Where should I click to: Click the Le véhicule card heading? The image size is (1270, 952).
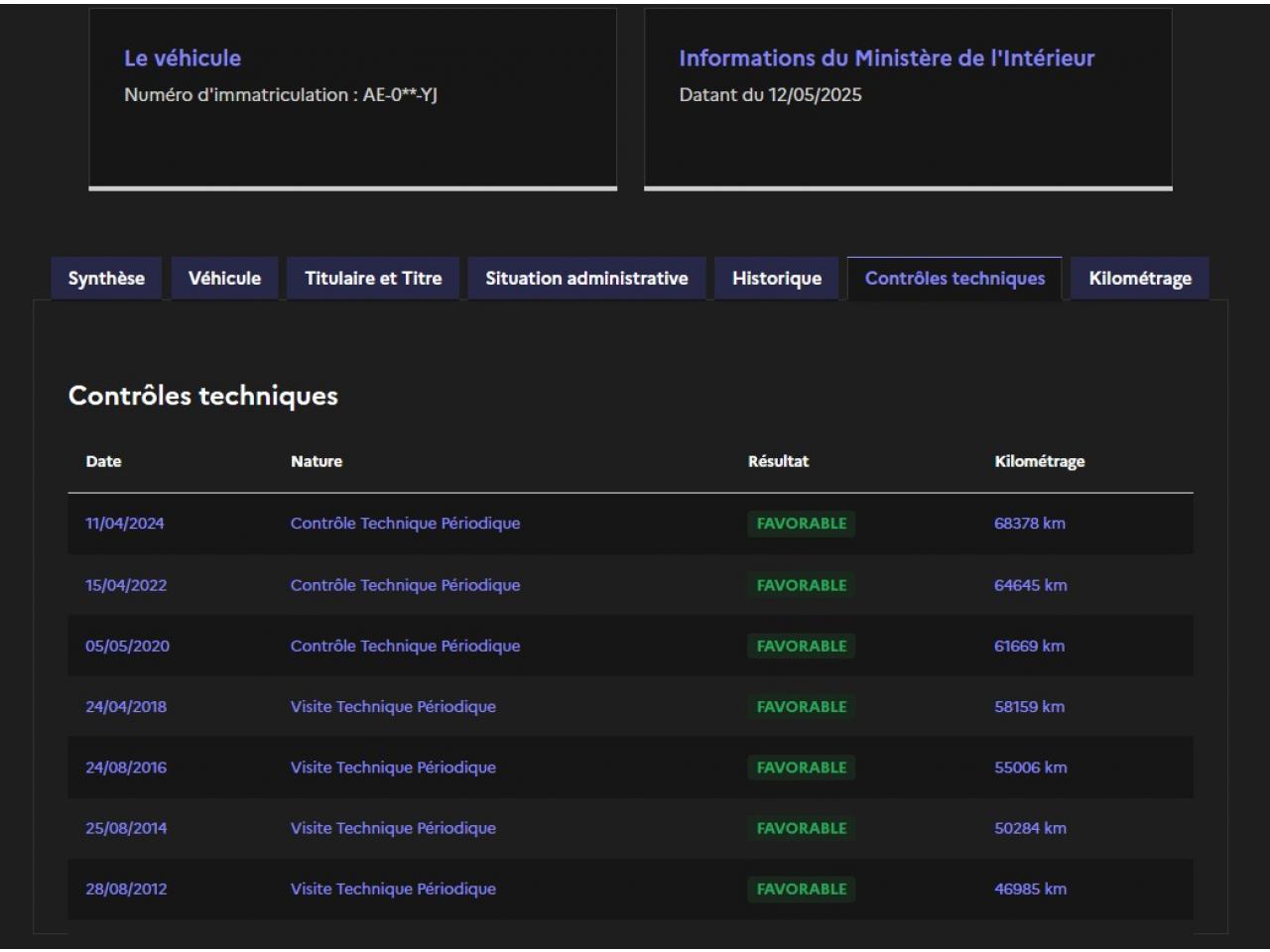coord(183,59)
